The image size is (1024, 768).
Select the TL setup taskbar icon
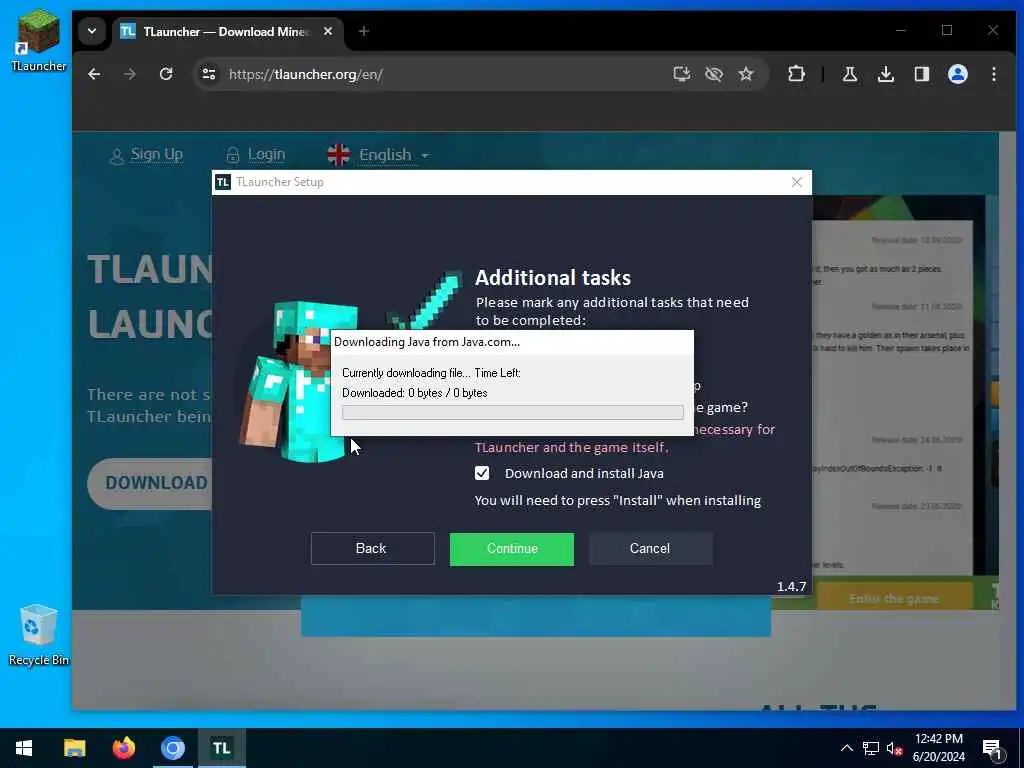point(221,748)
